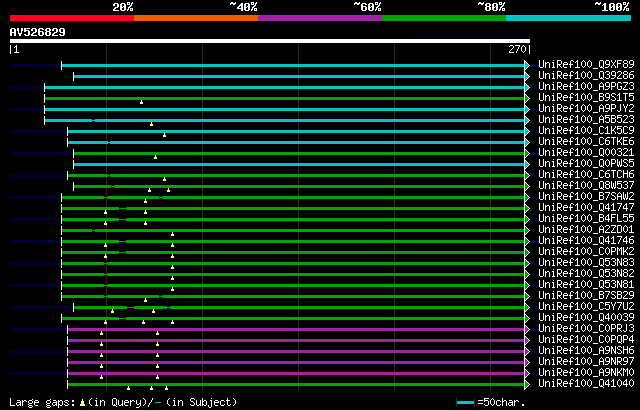Click the arrowhead beside UniRef100_Q9XF89

[527, 64]
